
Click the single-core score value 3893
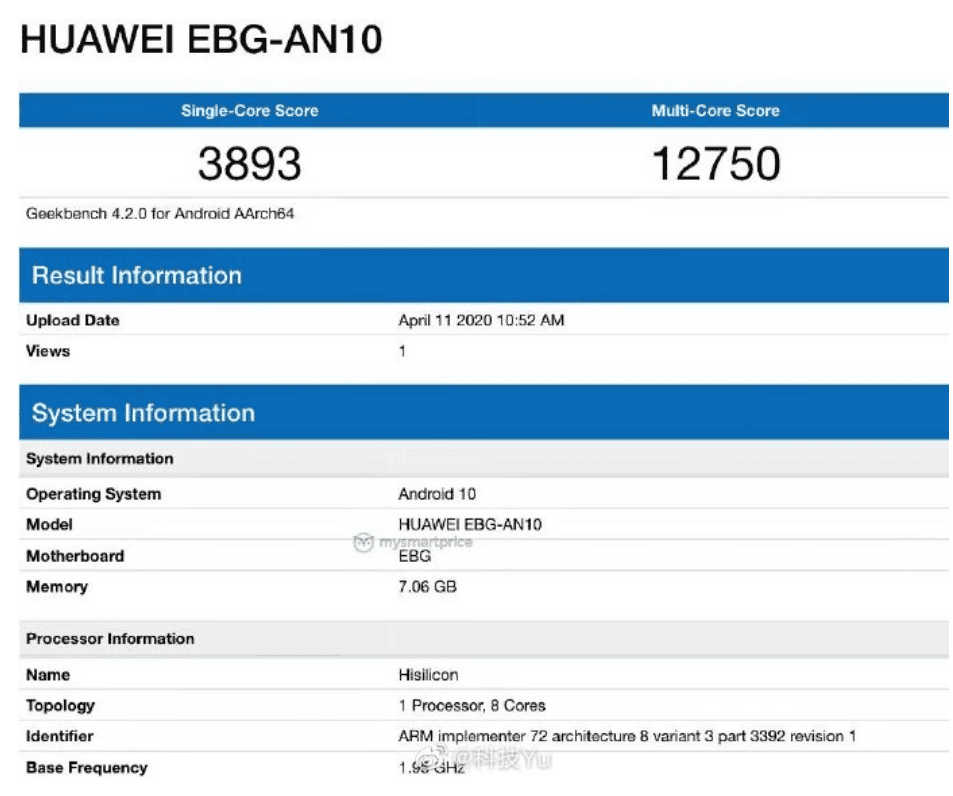pyautogui.click(x=250, y=163)
